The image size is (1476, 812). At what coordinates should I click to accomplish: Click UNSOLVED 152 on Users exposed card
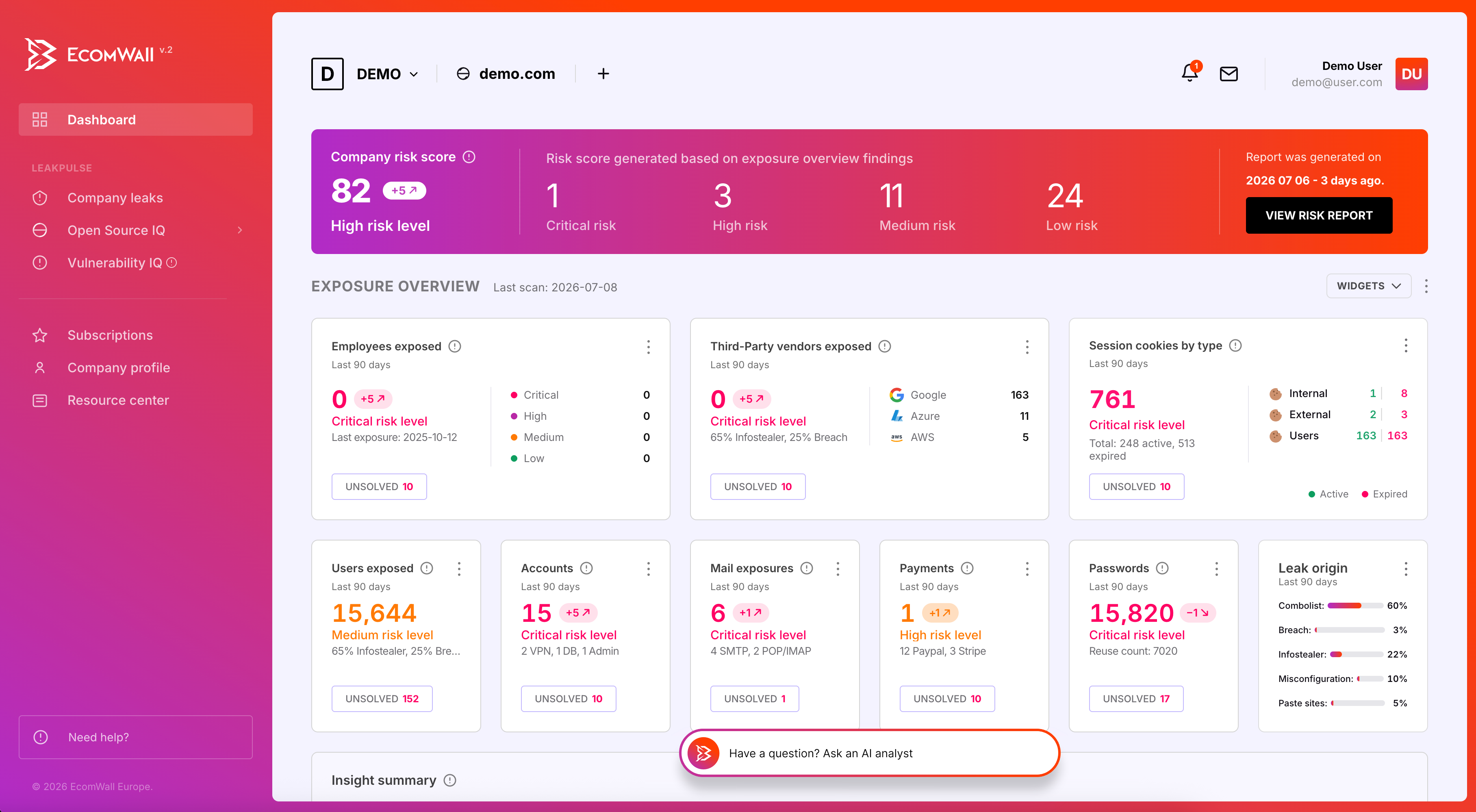click(x=382, y=699)
